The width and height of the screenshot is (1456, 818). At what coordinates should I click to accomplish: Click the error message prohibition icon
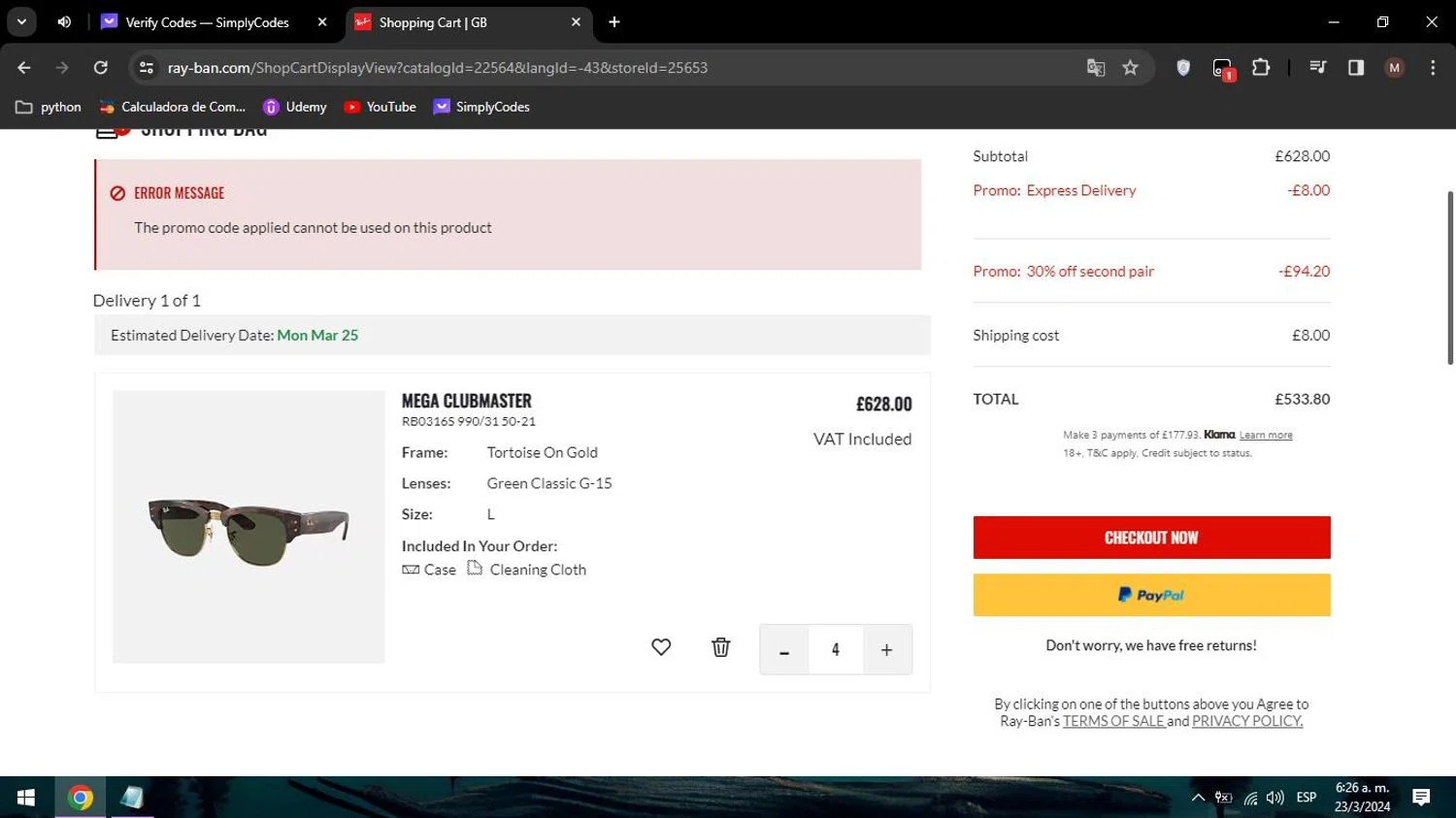[117, 193]
